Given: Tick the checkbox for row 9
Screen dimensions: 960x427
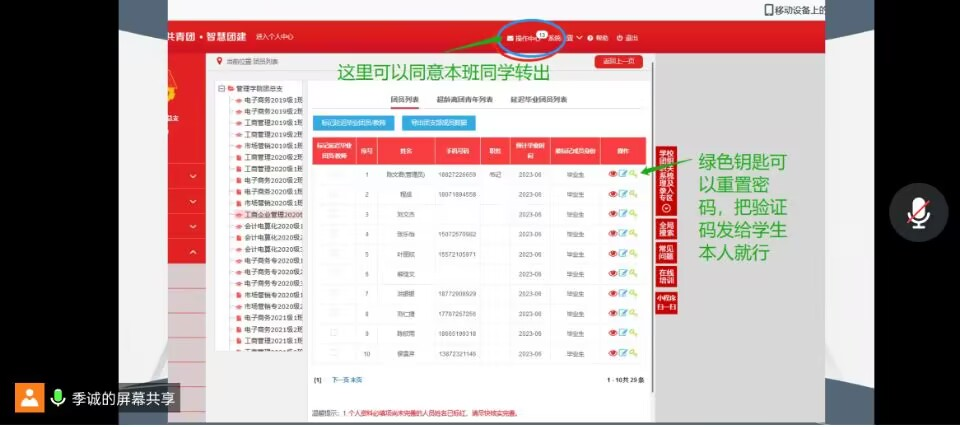Looking at the screenshot, I should (x=334, y=333).
